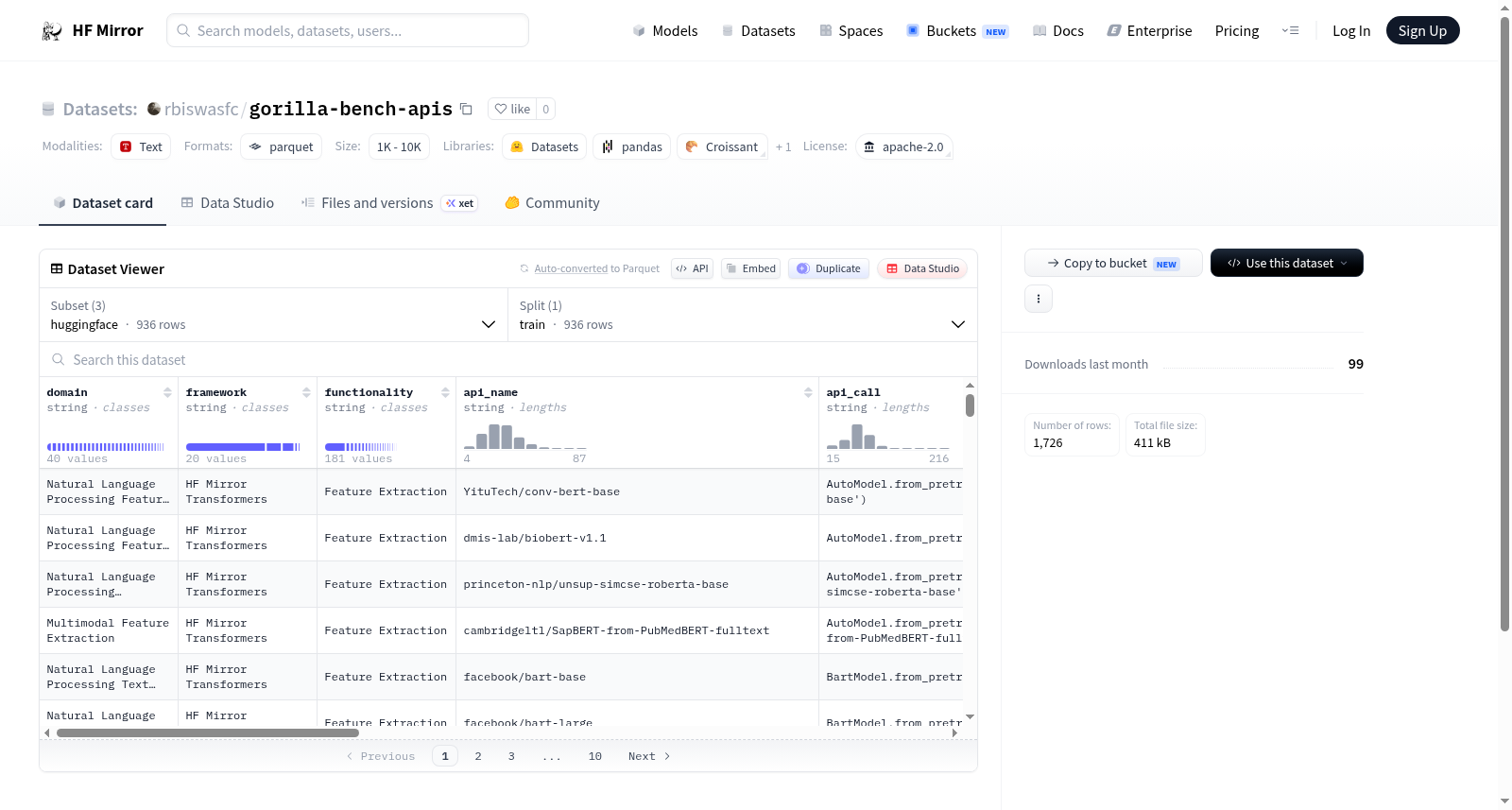The height and width of the screenshot is (810, 1512).
Task: Click the table horizontal scrollbar
Action: pyautogui.click(x=208, y=732)
